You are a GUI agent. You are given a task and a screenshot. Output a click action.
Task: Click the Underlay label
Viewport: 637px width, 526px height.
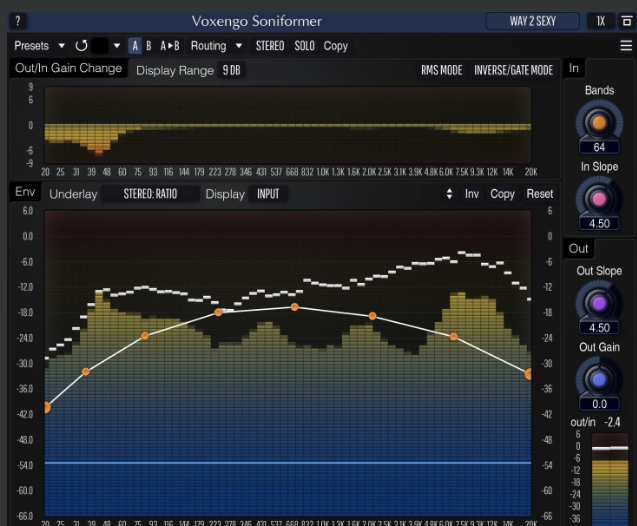pos(73,194)
